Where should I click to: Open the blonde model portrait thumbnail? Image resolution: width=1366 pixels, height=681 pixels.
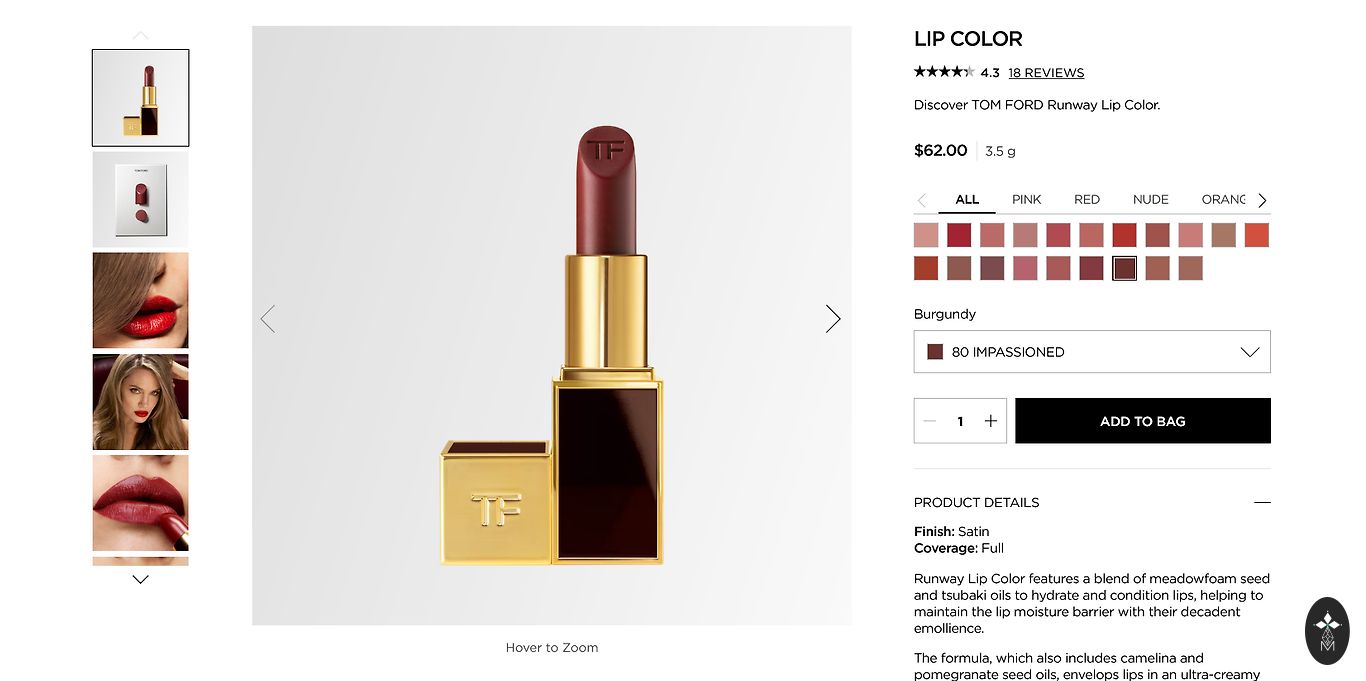tap(140, 402)
